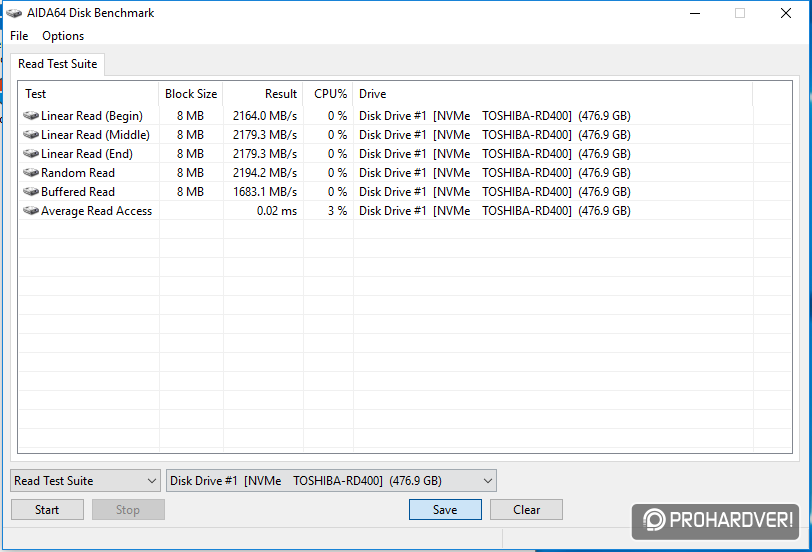
Task: Click the drive icon beside Linear Read (Begin)
Action: pos(31,115)
